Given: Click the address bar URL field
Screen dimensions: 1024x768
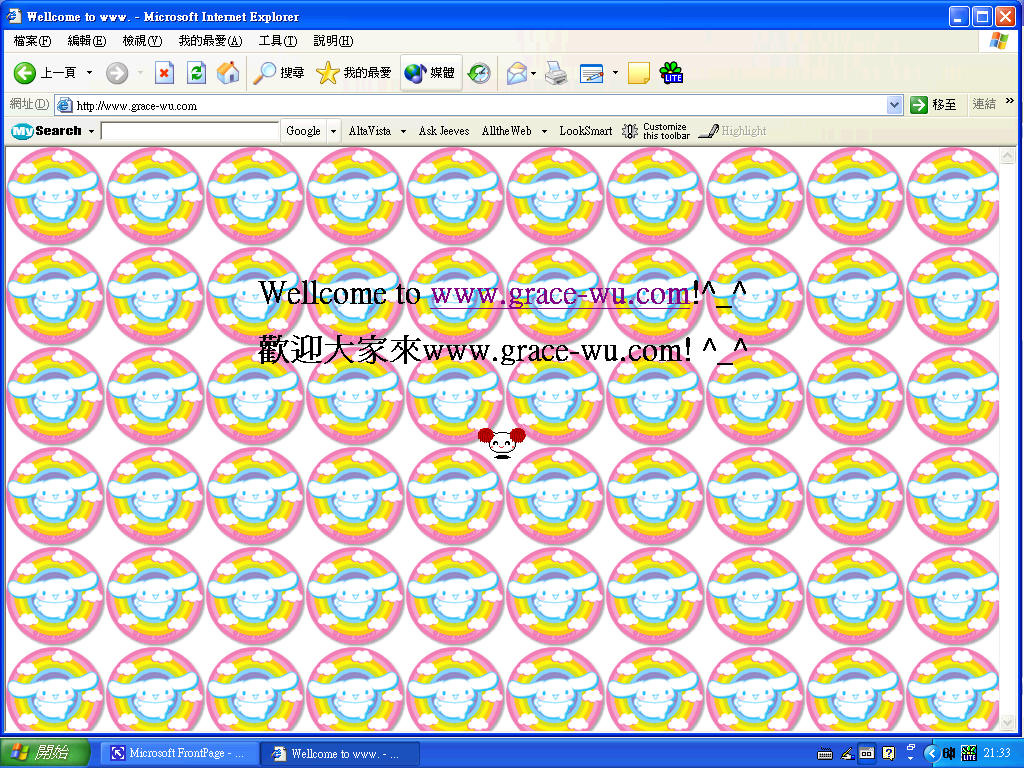Looking at the screenshot, I should (x=480, y=105).
